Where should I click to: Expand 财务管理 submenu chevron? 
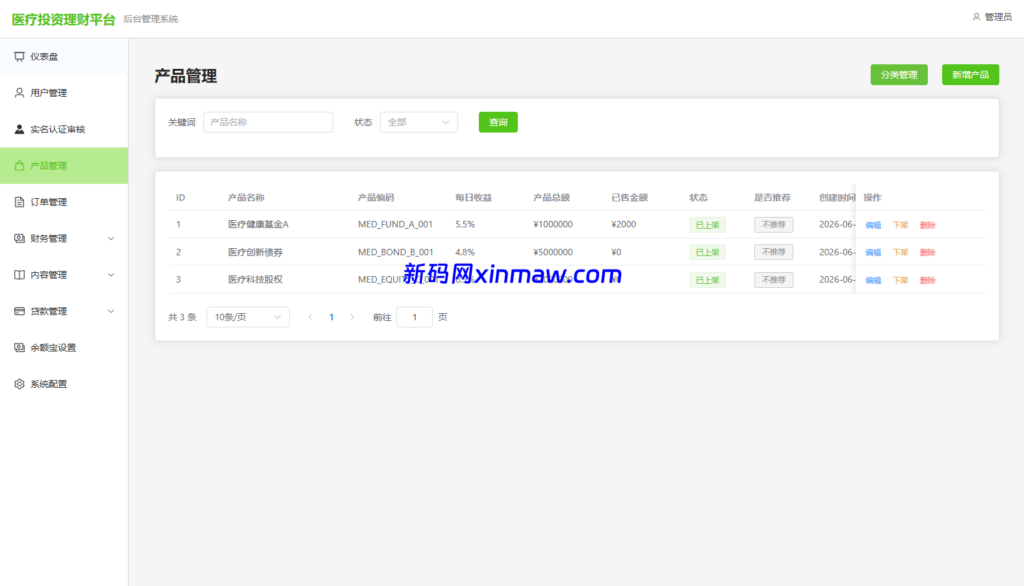111,238
